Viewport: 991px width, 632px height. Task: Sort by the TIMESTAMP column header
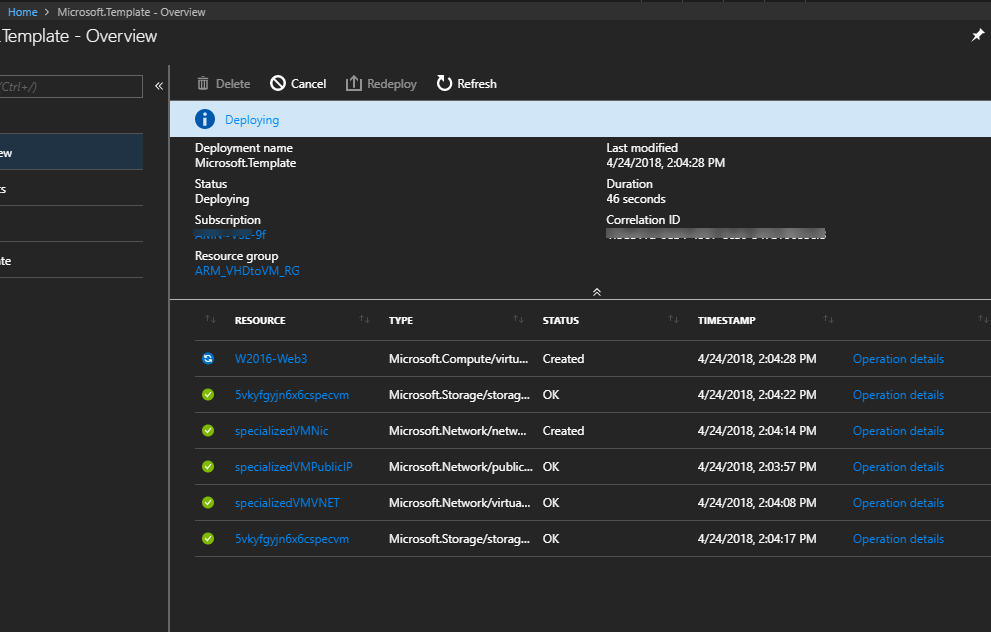tap(727, 320)
